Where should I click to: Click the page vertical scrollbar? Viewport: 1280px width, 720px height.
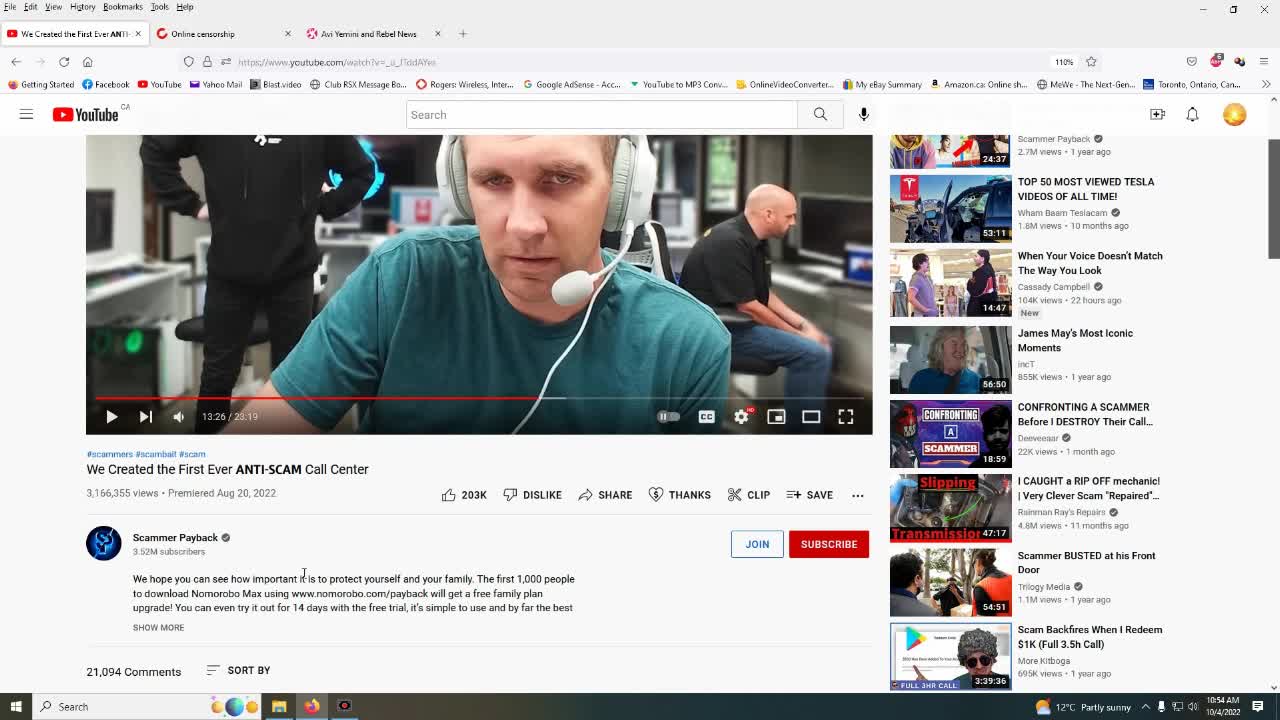[x=1274, y=198]
